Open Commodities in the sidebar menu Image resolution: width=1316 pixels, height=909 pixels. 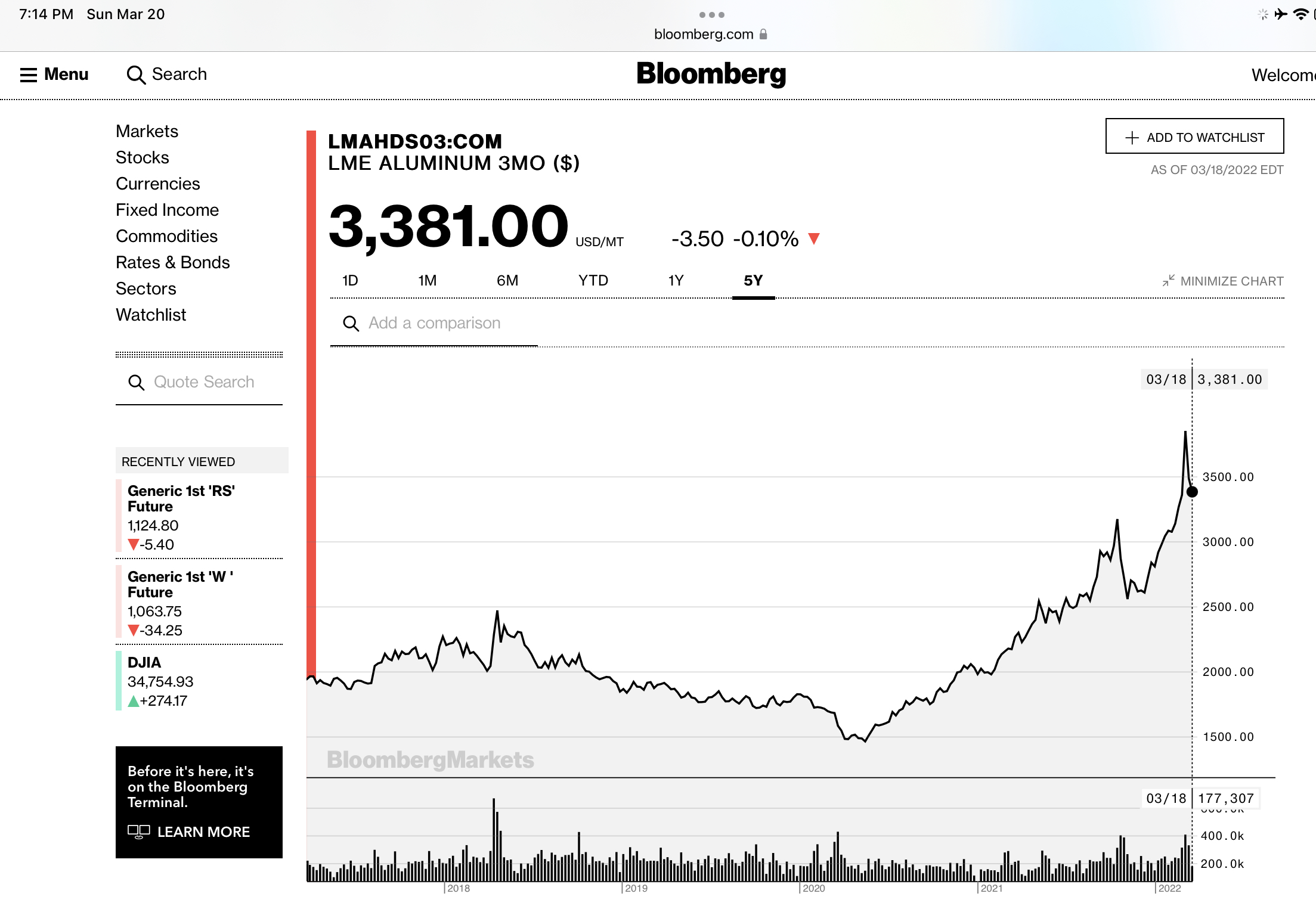[166, 236]
